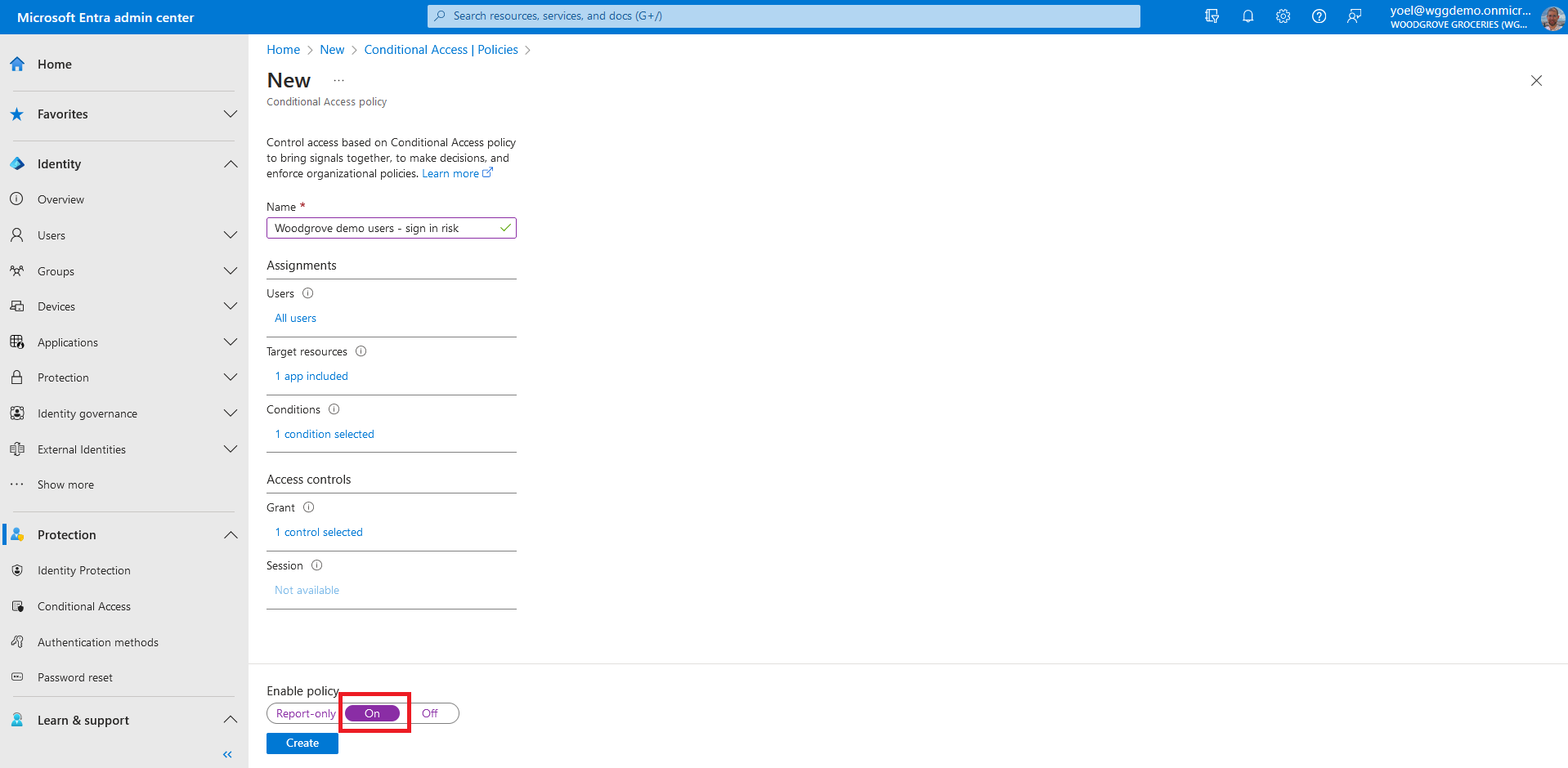
Task: Open the settings gear icon
Action: pyautogui.click(x=1283, y=16)
